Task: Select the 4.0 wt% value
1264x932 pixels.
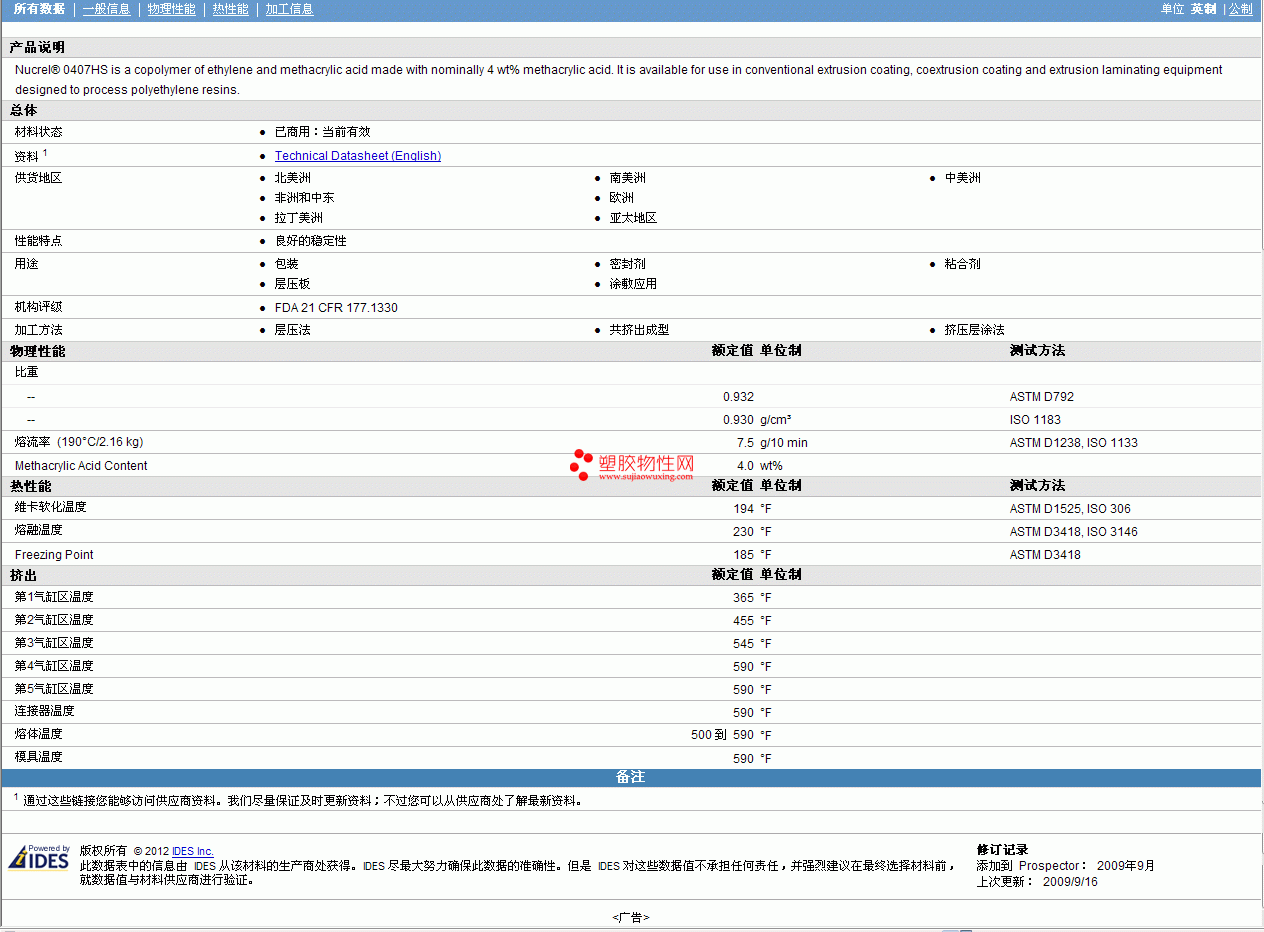Action: click(760, 466)
